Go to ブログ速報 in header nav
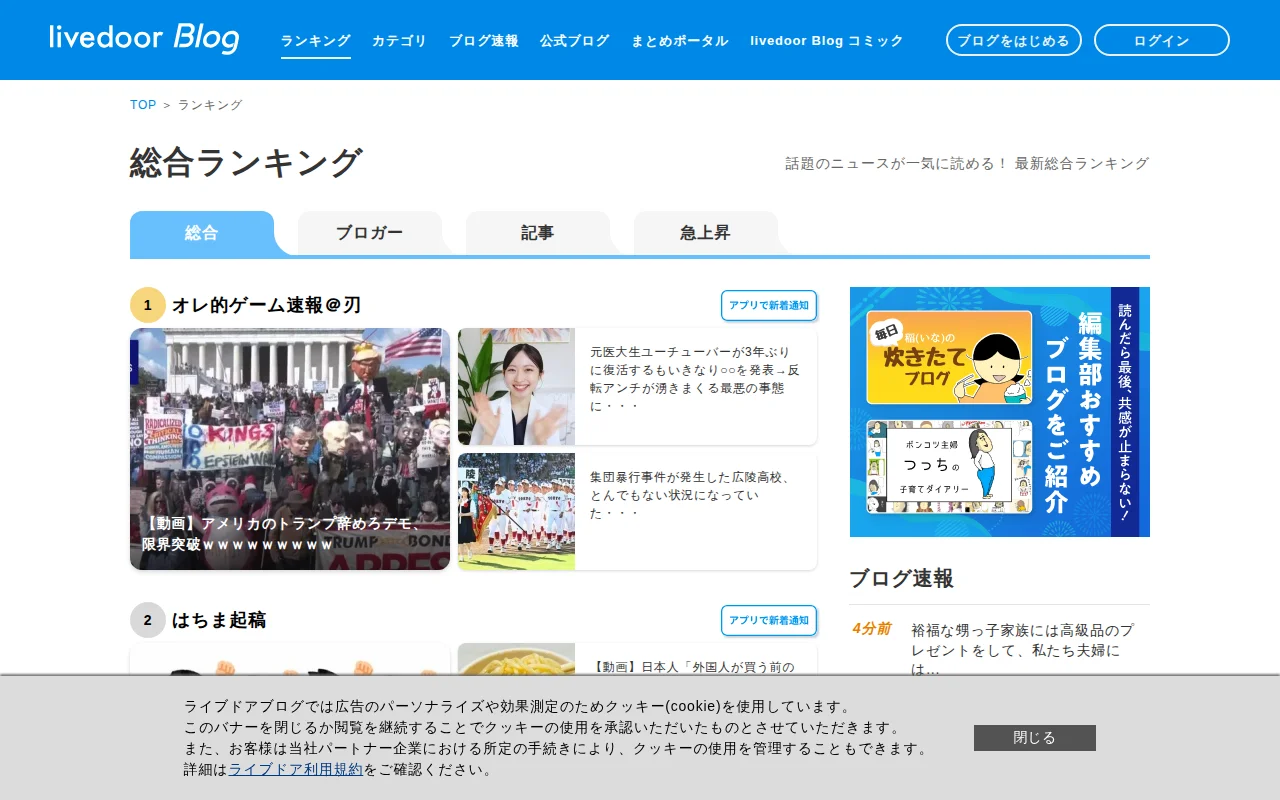The image size is (1280, 800). point(484,41)
